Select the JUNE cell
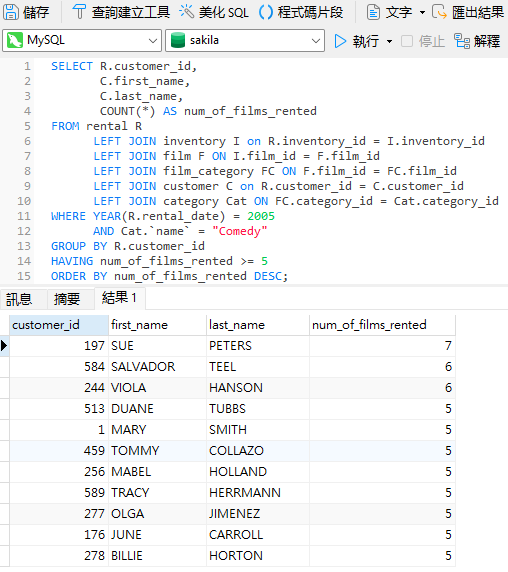This screenshot has height=572, width=508. click(158, 535)
